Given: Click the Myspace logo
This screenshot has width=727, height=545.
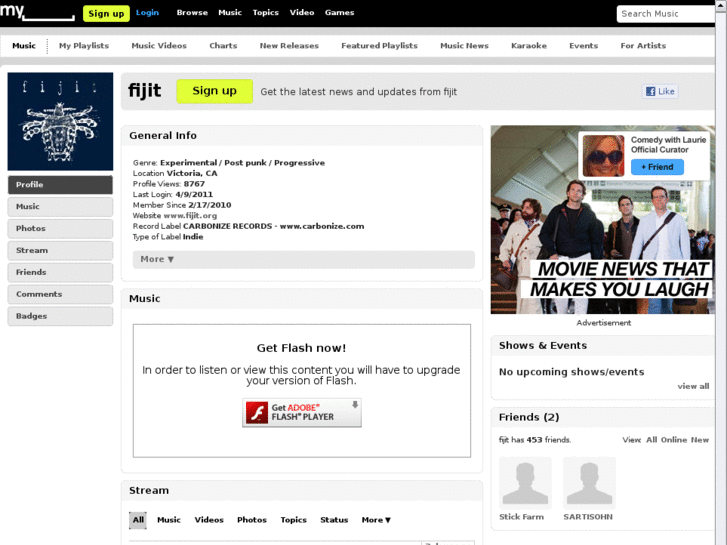Looking at the screenshot, I should pos(37,12).
